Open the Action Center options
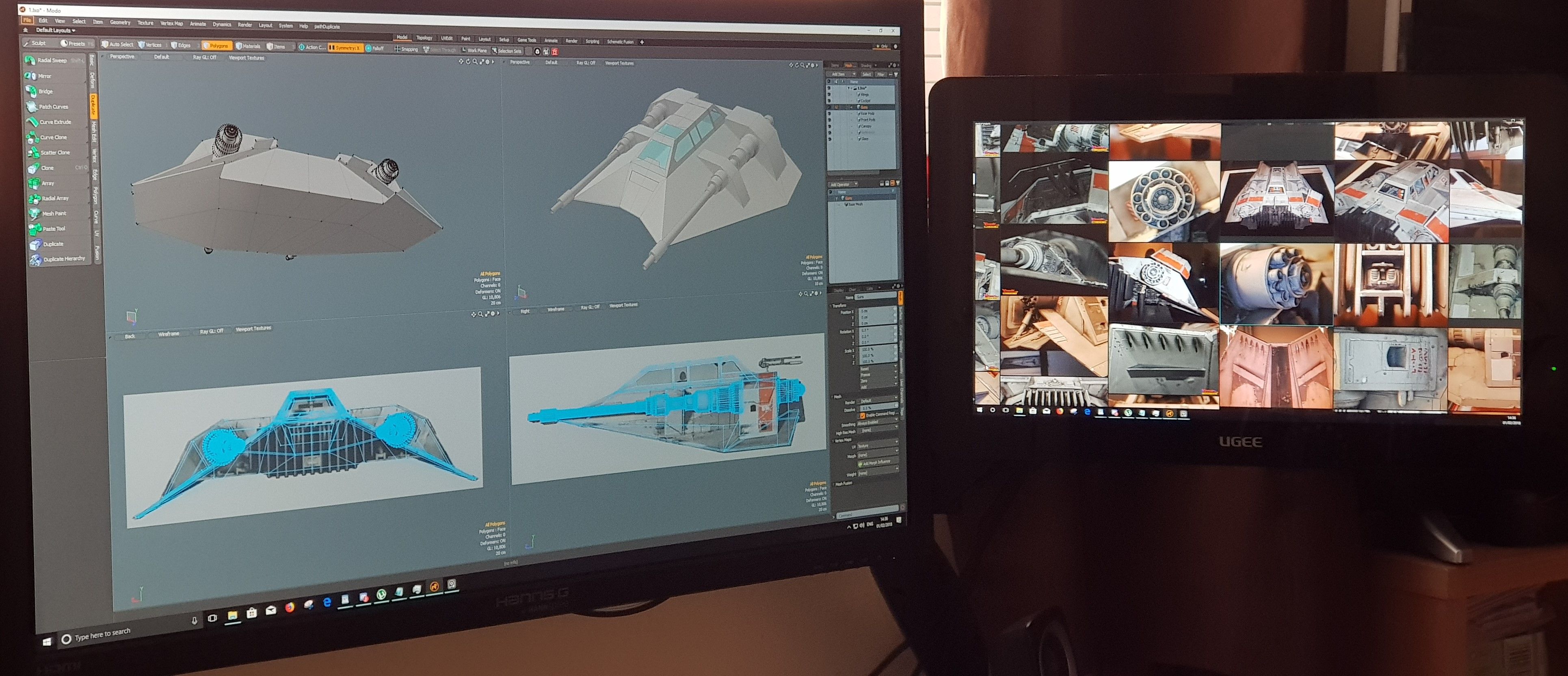Screen dimensions: 1568x676 [x=312, y=47]
